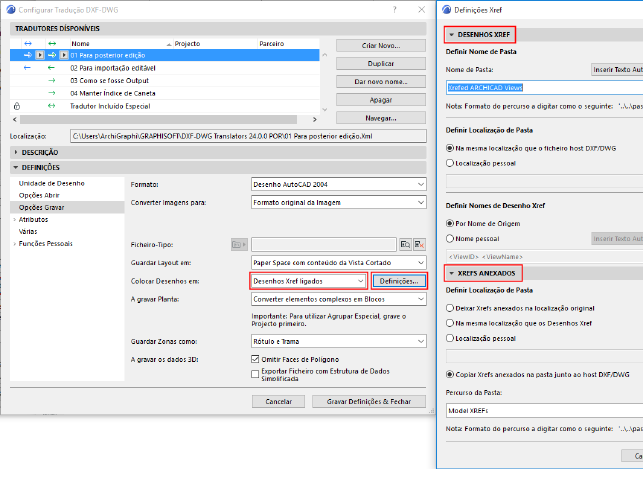
Task: Select Várias settings page
Action: click(28, 232)
